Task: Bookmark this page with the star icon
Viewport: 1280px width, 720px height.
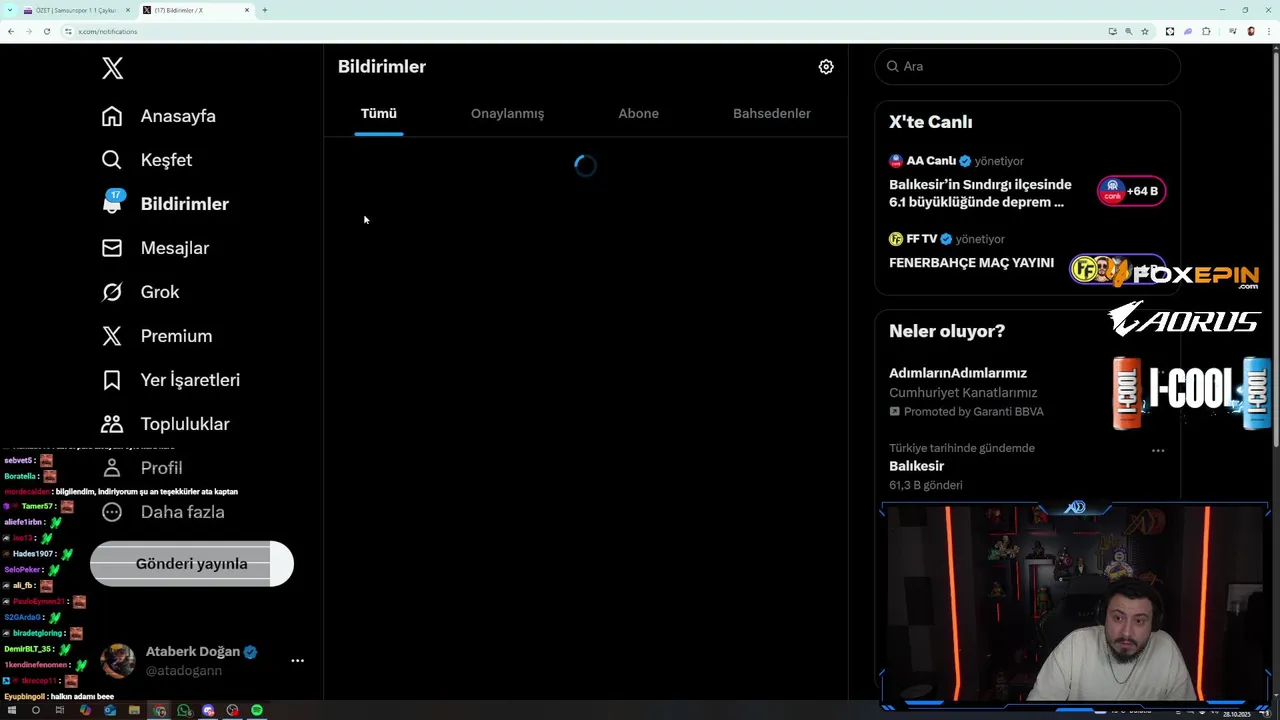Action: (1145, 31)
